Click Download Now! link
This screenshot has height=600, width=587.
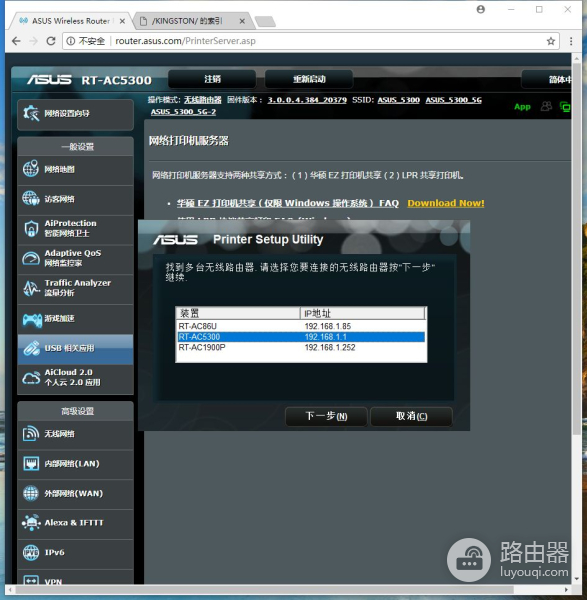pyautogui.click(x=446, y=203)
